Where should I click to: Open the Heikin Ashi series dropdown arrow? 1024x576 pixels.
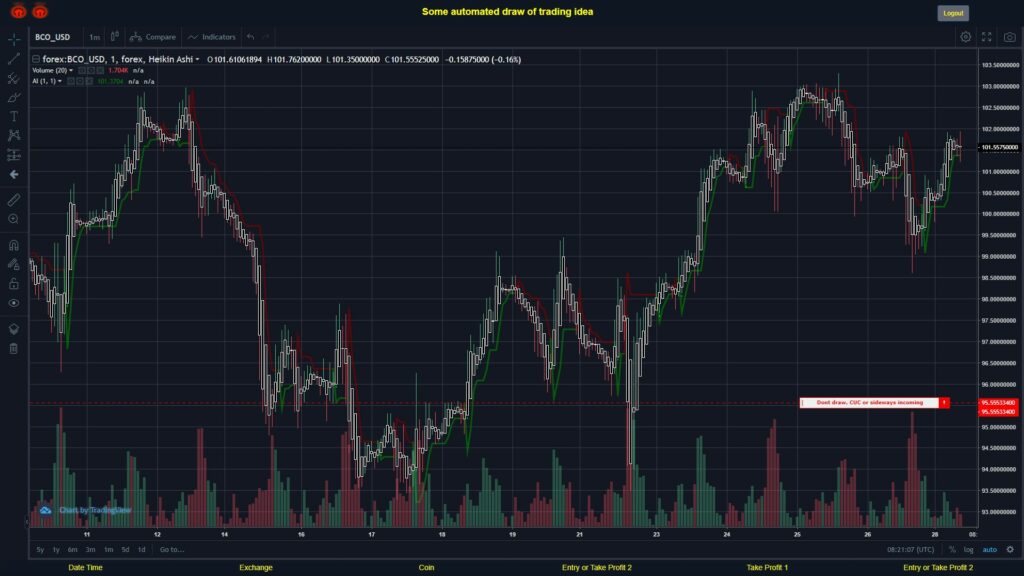[197, 59]
